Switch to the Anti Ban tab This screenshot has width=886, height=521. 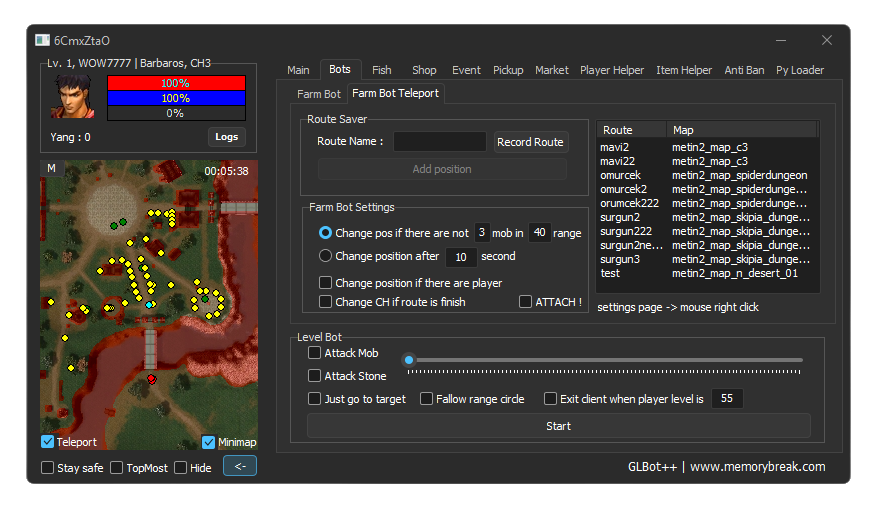[x=744, y=70]
